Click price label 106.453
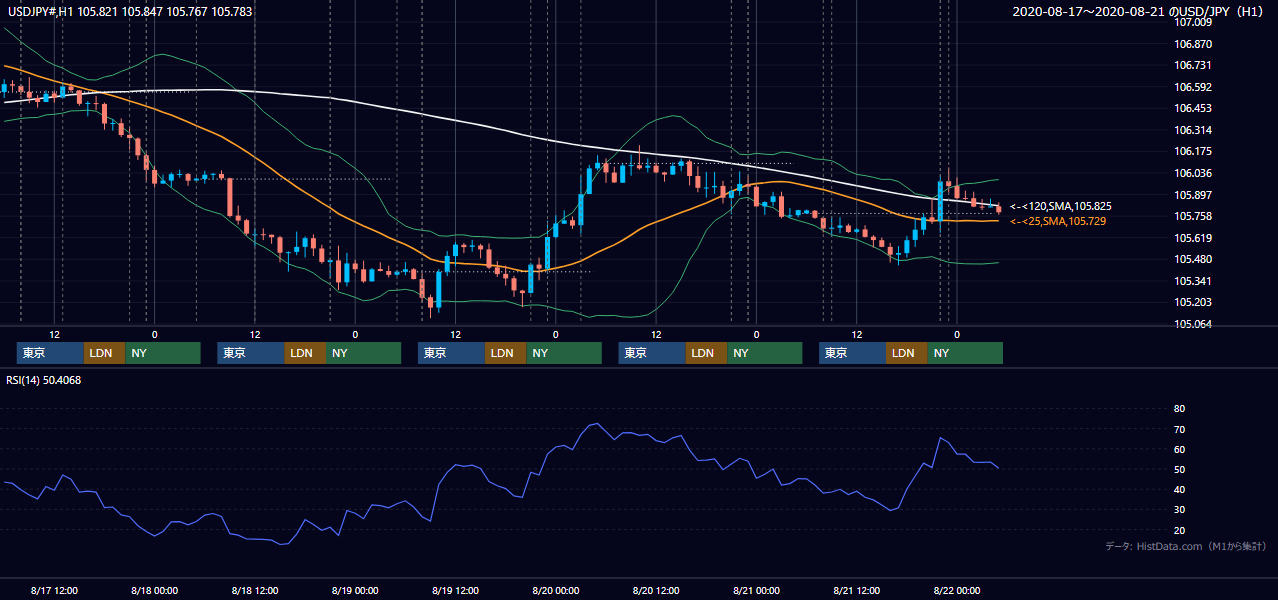 1193,108
